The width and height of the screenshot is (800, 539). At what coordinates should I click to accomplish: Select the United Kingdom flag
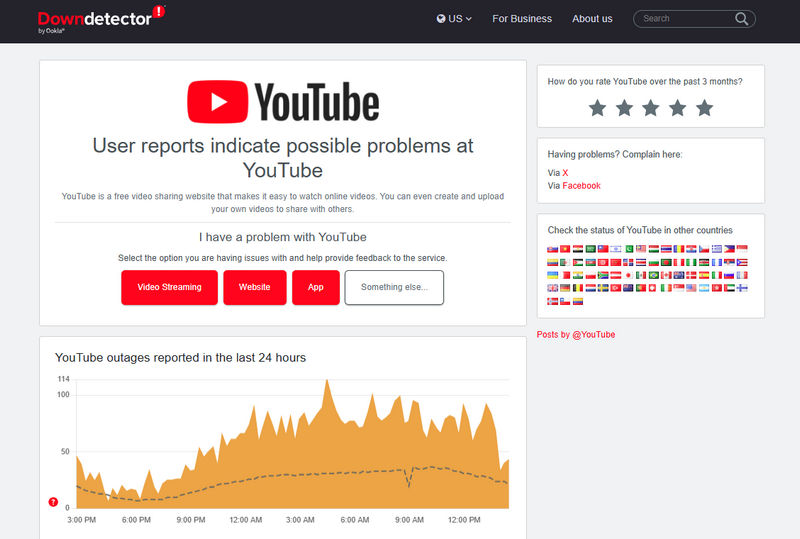(553, 288)
